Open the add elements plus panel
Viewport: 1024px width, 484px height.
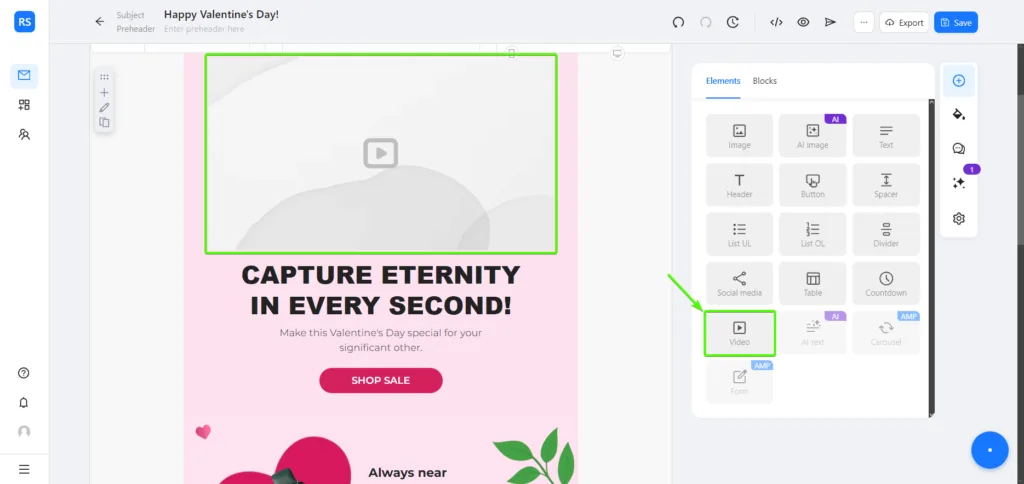pyautogui.click(x=959, y=80)
